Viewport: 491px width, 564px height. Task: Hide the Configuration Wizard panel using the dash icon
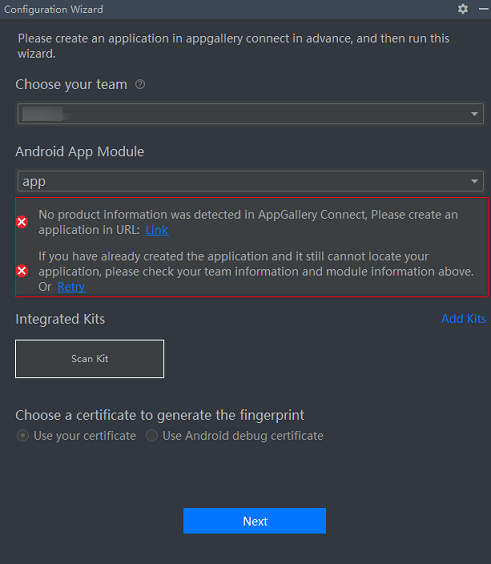pyautogui.click(x=484, y=9)
